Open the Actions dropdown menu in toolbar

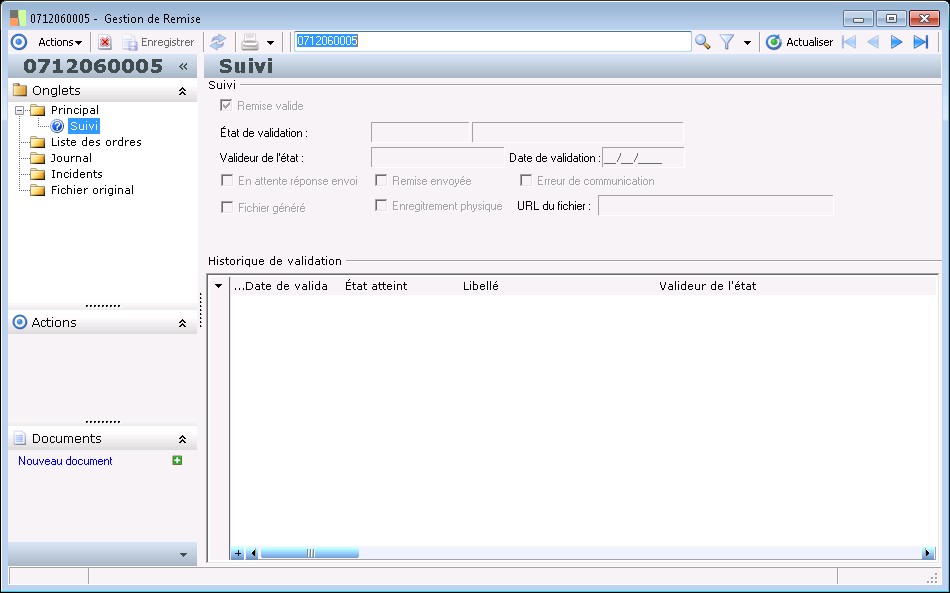(x=60, y=42)
